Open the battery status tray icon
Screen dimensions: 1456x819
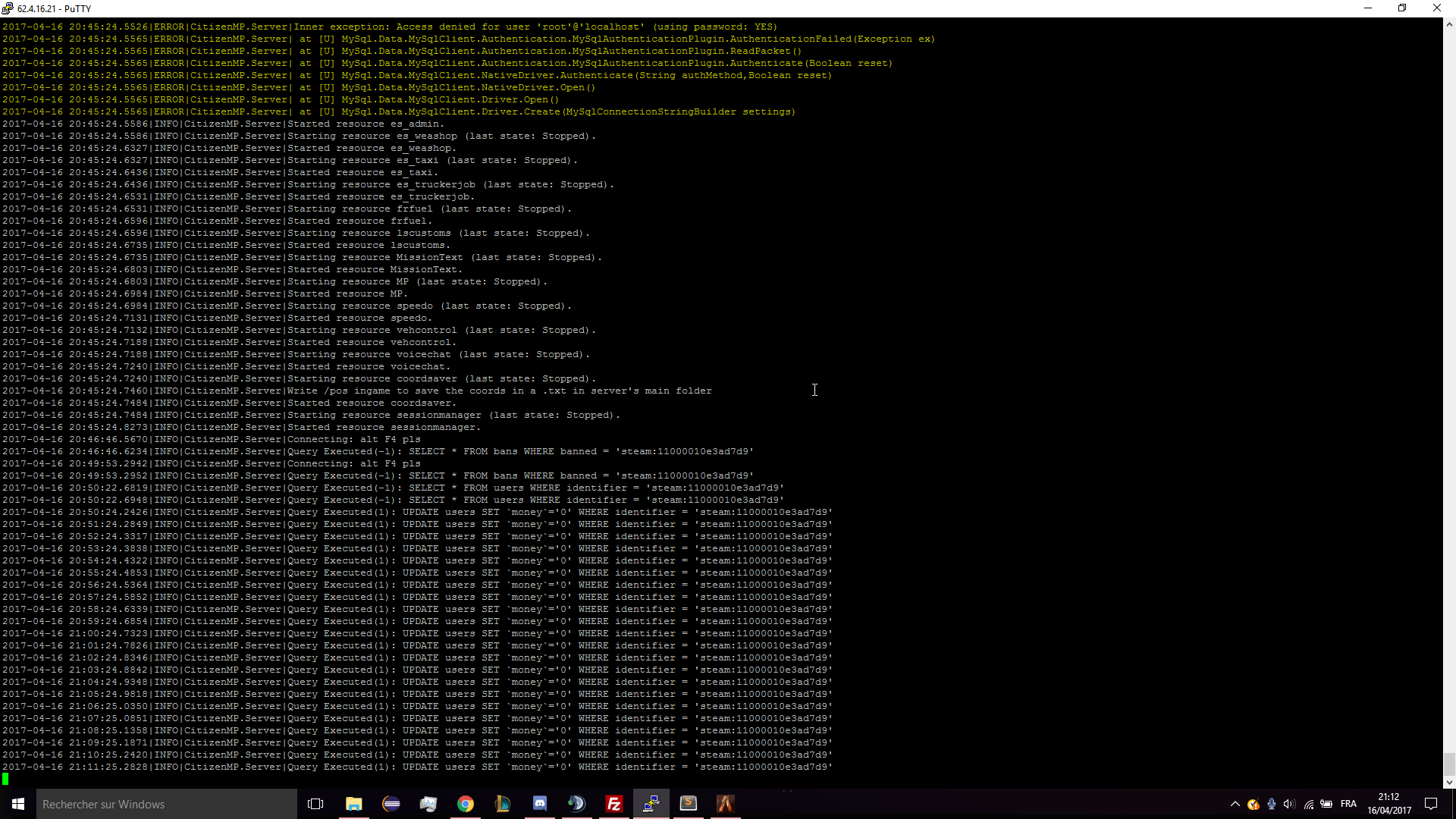(x=1326, y=804)
